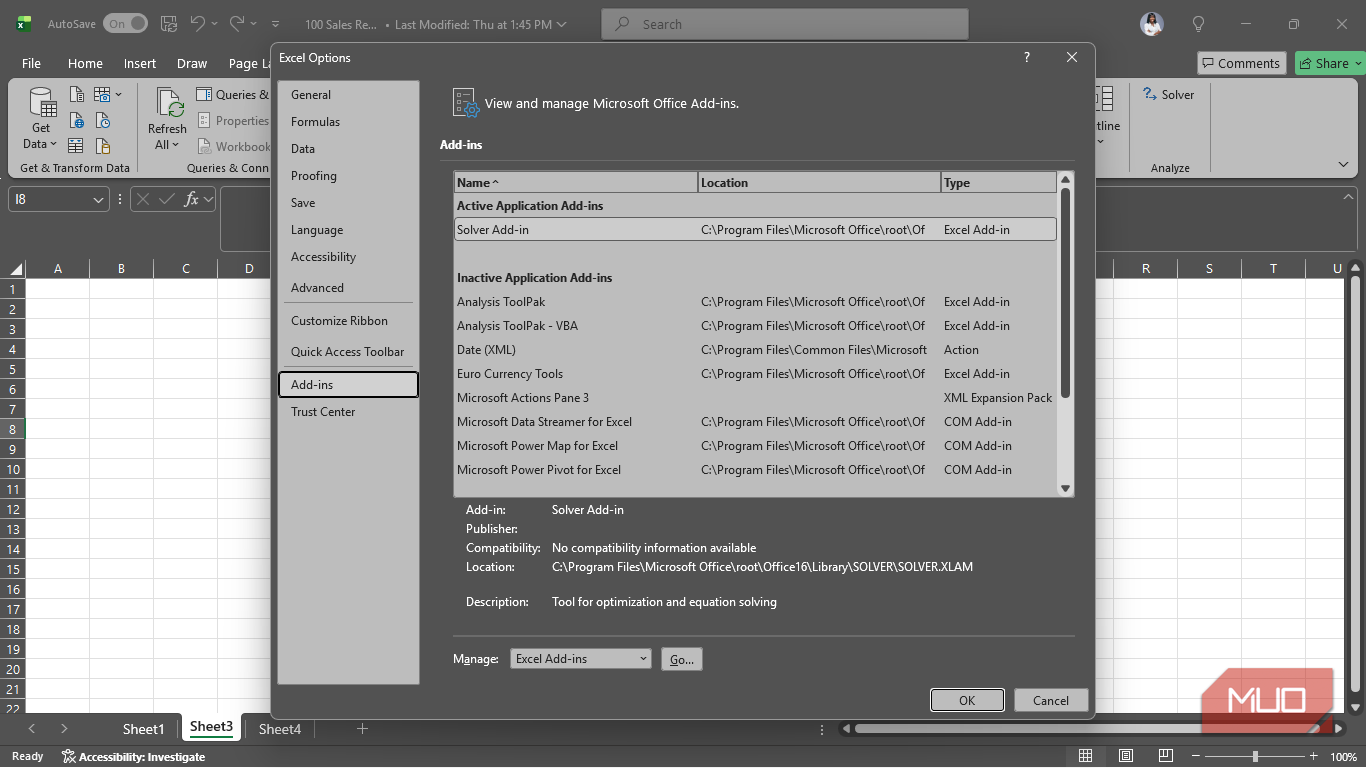The image size is (1366, 768).
Task: Switch to Page Layout view
Action: tap(1126, 756)
